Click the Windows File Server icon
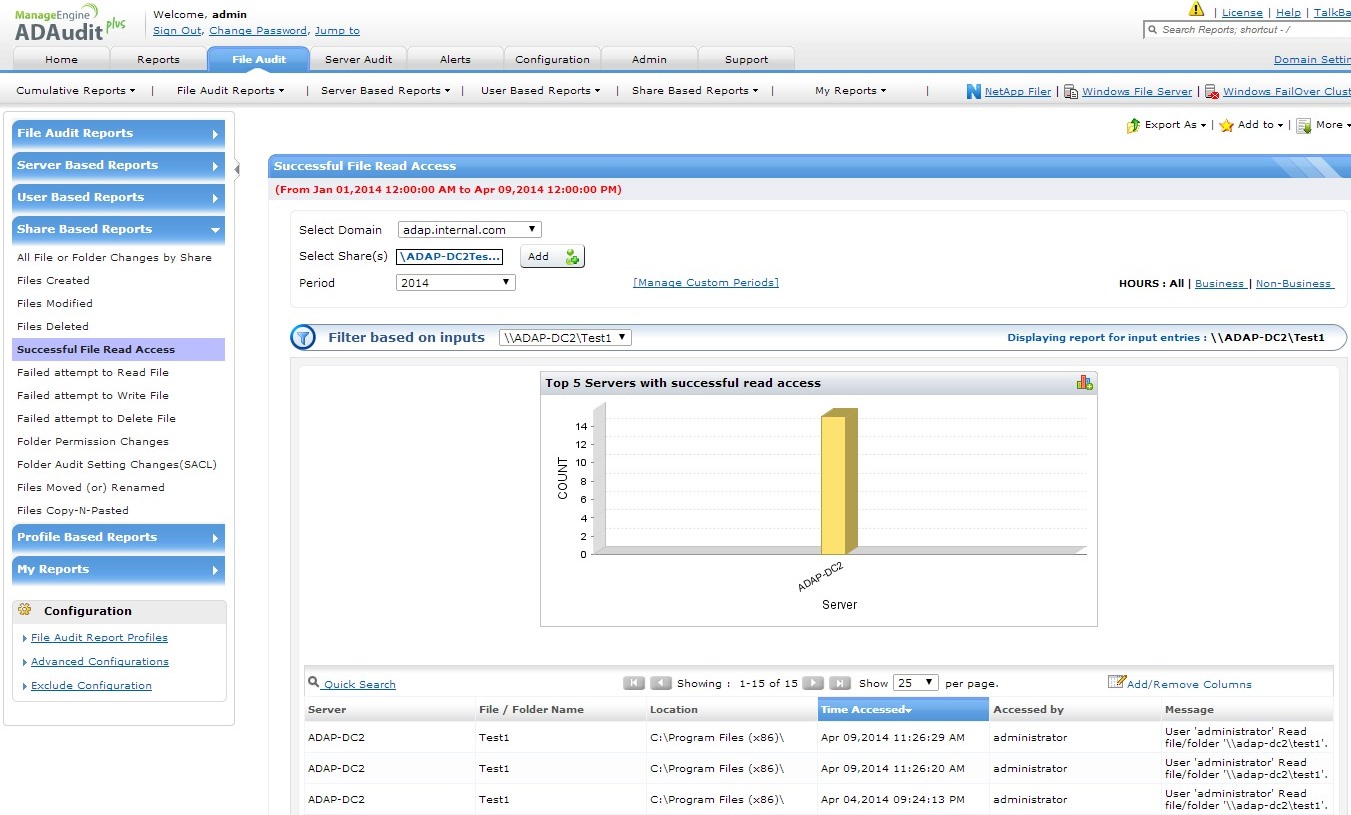Screen dimensions: 1351x815 tap(1070, 91)
